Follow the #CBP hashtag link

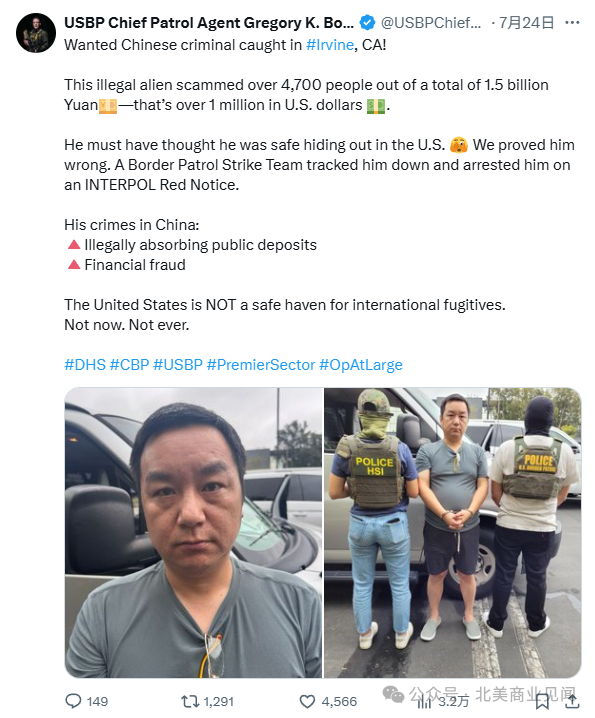pos(129,364)
